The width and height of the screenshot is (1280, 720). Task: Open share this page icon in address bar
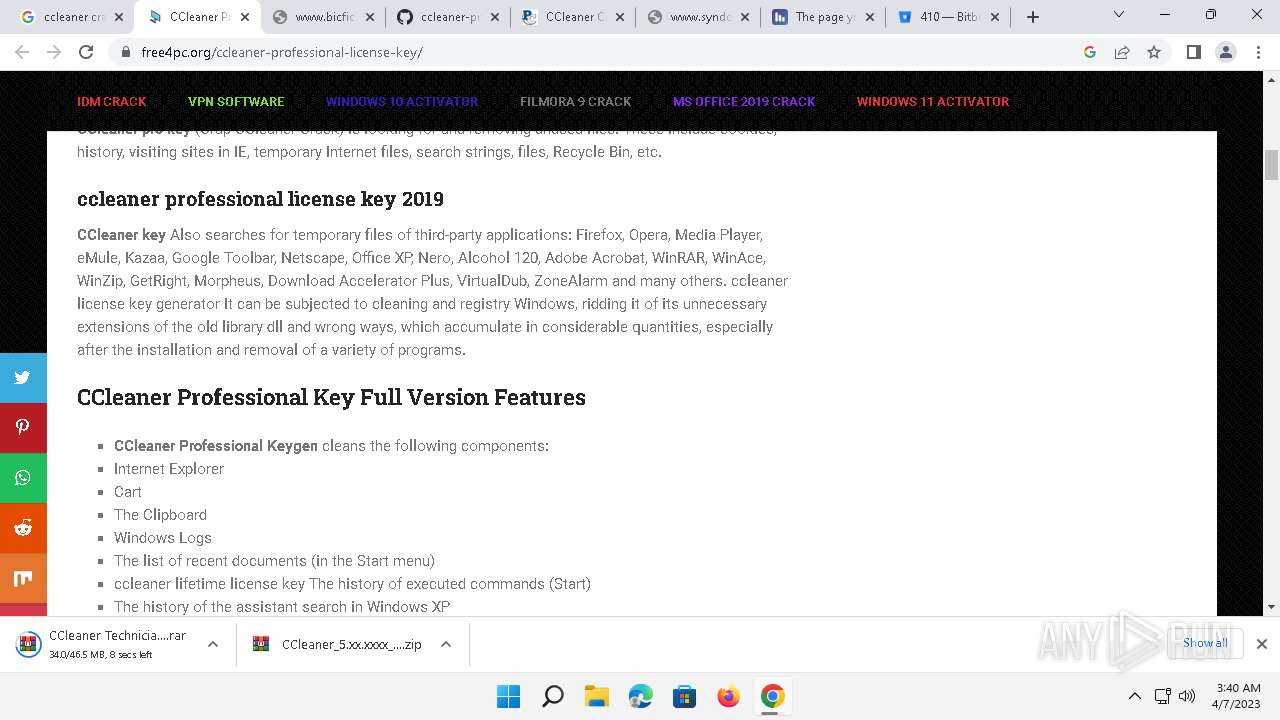click(x=1122, y=52)
